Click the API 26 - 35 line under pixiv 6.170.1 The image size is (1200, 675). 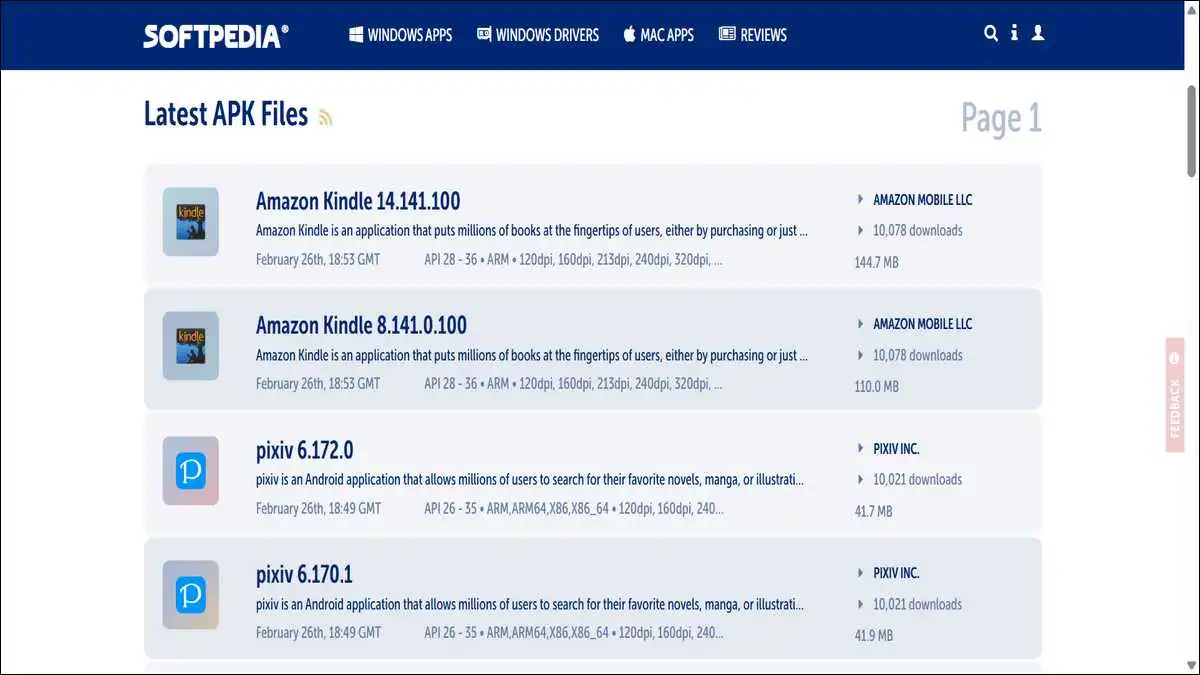click(x=574, y=632)
